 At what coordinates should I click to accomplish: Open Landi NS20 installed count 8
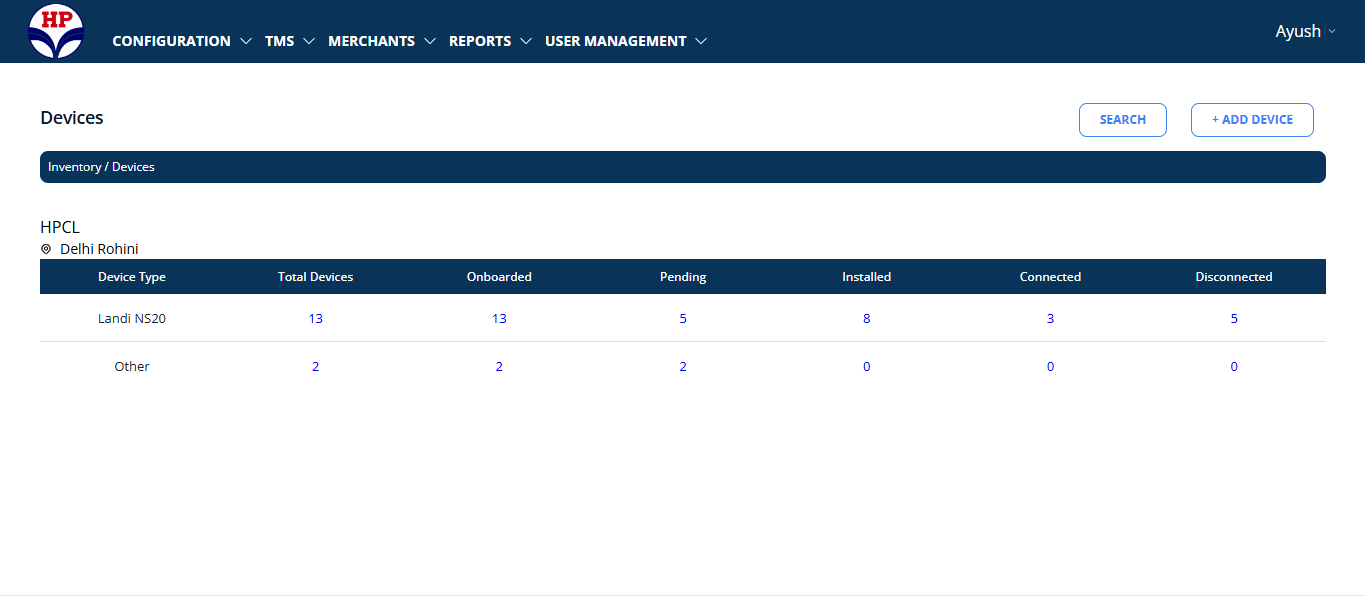[867, 319]
